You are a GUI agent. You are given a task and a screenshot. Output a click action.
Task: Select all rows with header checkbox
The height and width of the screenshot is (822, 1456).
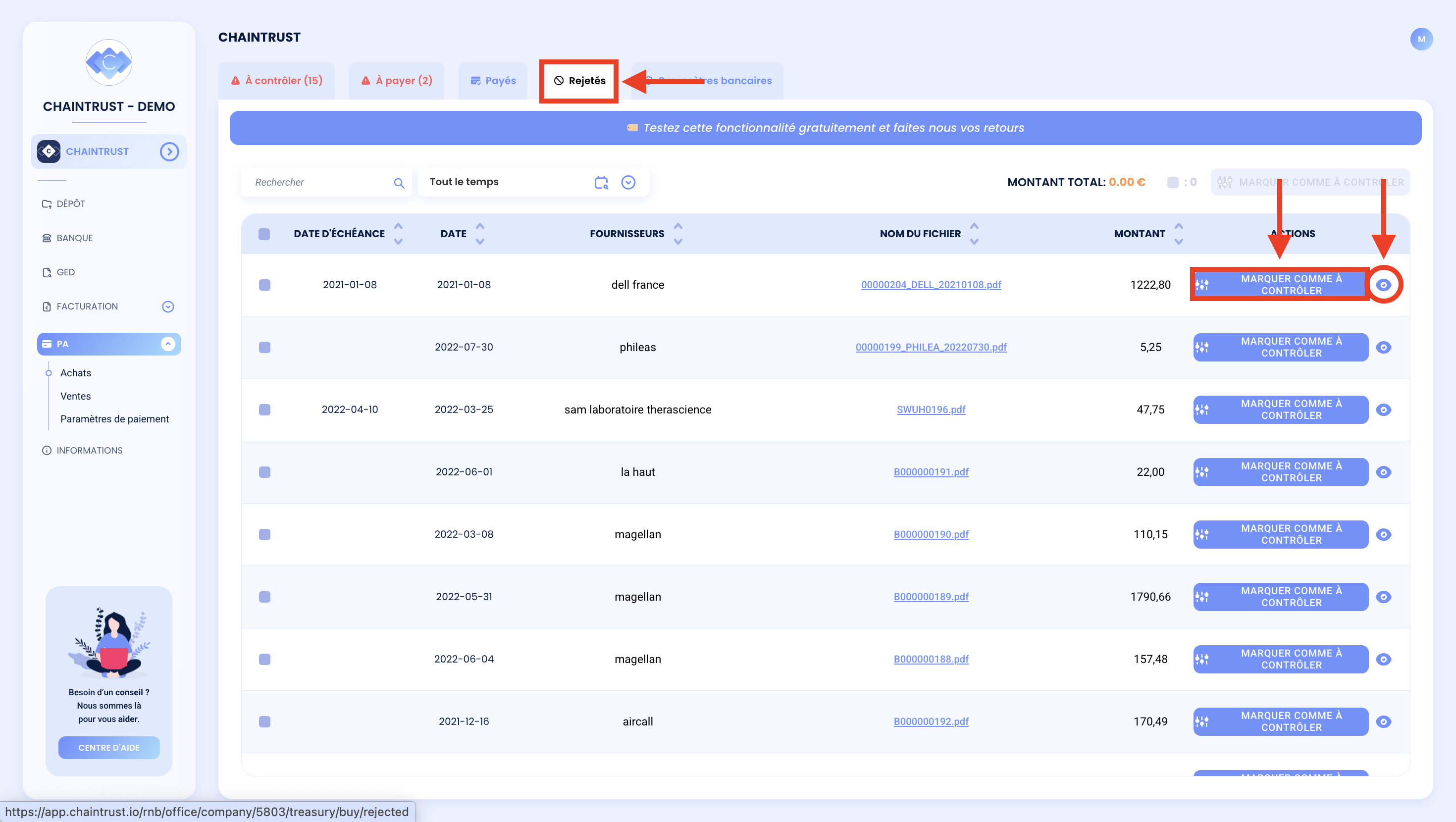pos(264,234)
